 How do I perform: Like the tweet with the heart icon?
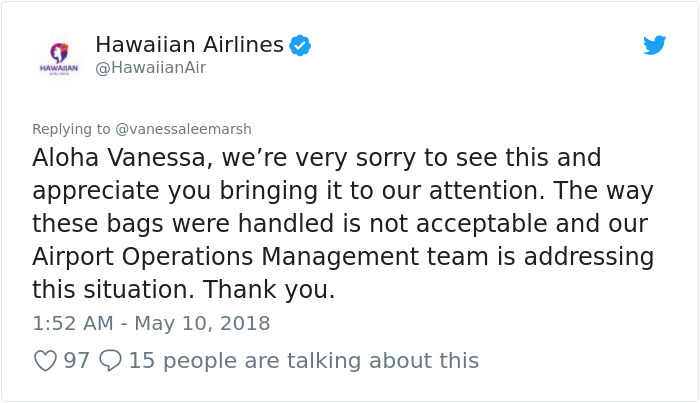click(45, 360)
